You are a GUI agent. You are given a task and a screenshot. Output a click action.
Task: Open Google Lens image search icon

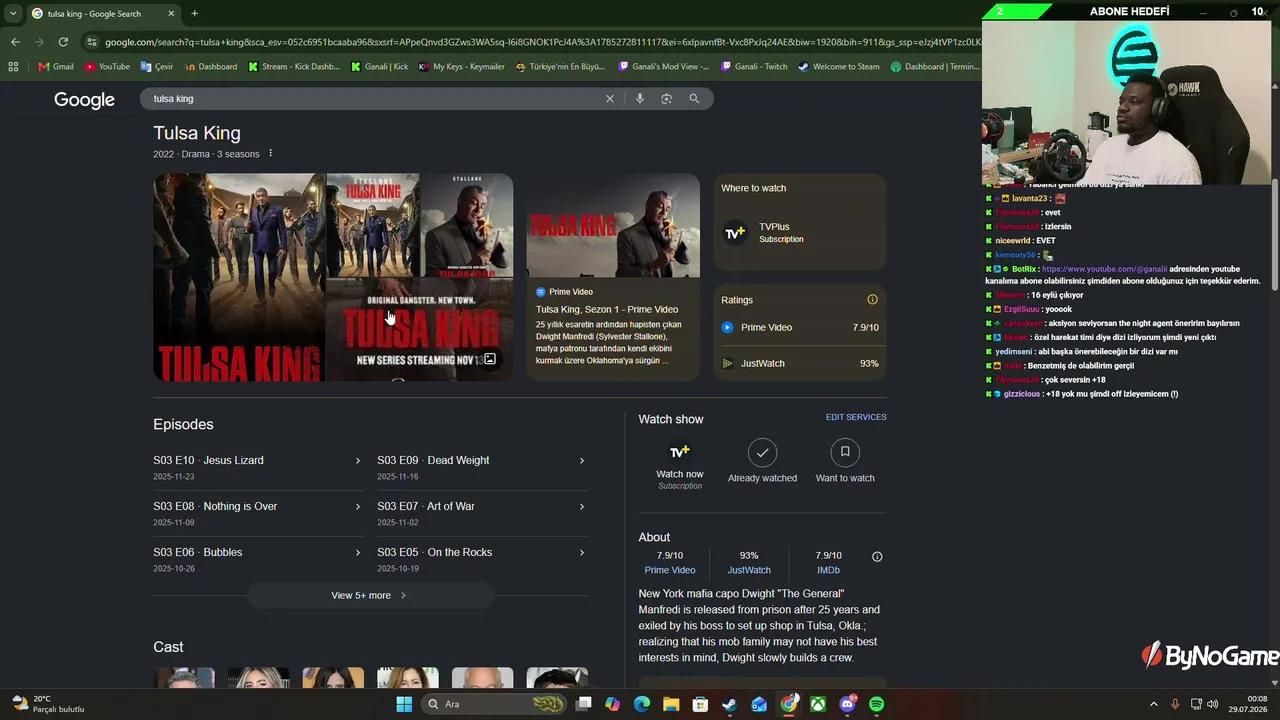click(666, 99)
